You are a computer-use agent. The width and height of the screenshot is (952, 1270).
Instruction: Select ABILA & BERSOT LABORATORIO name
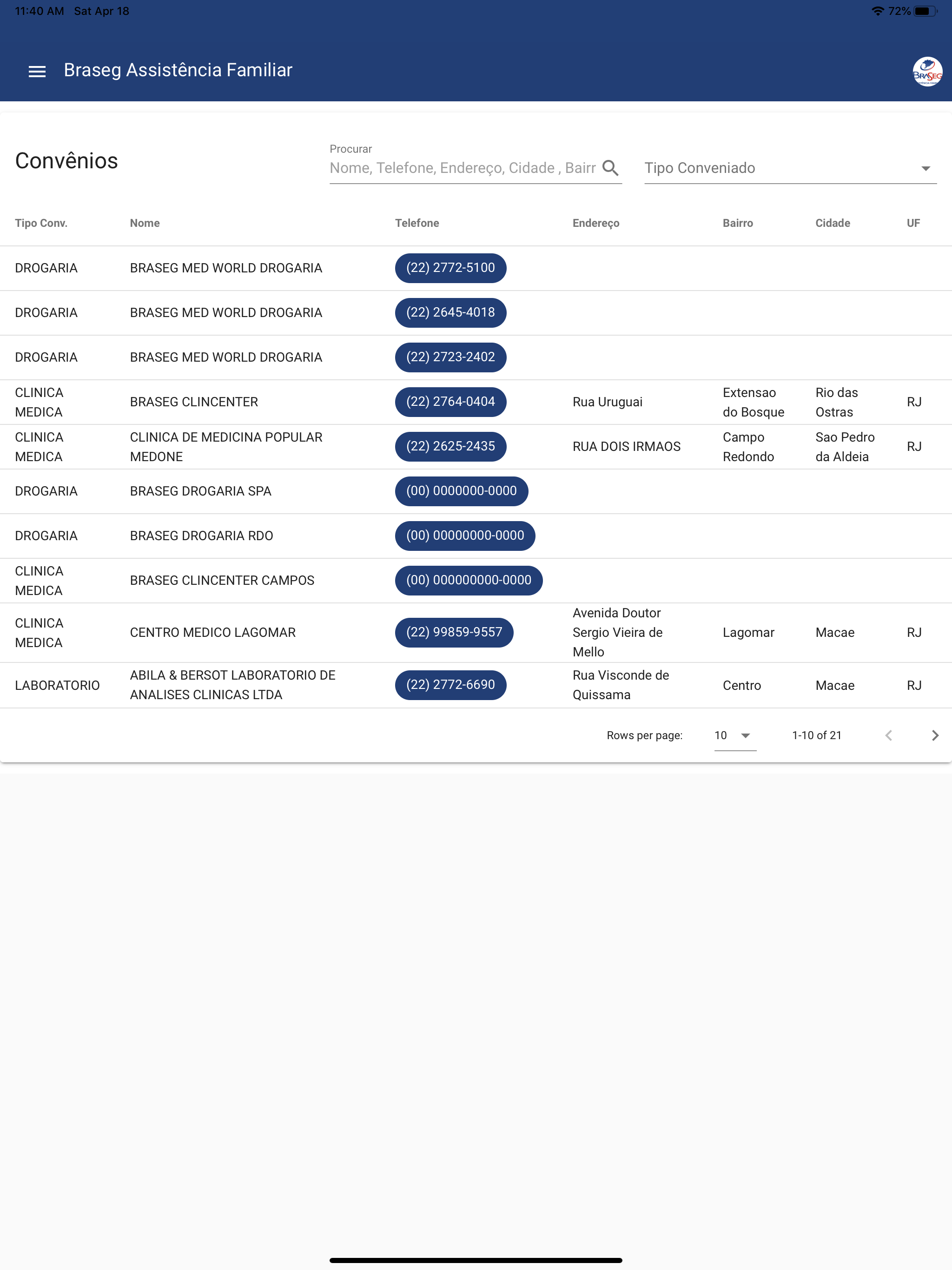pyautogui.click(x=232, y=685)
